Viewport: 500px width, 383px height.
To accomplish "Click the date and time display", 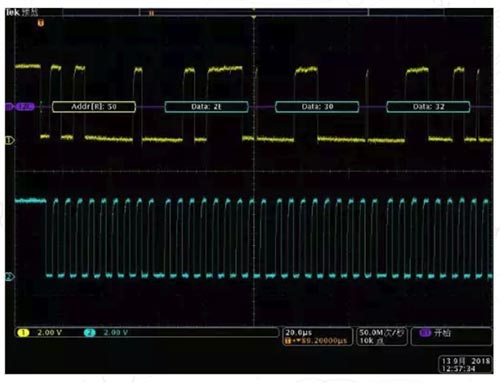I will pos(466,365).
